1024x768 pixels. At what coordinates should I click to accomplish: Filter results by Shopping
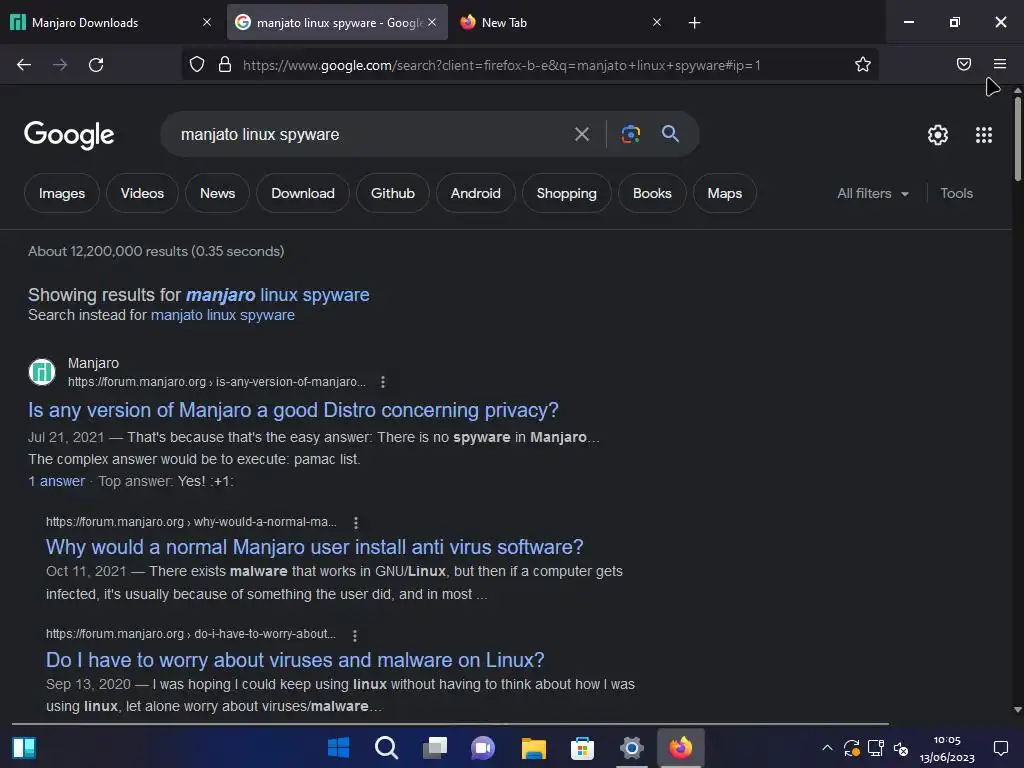click(x=566, y=193)
